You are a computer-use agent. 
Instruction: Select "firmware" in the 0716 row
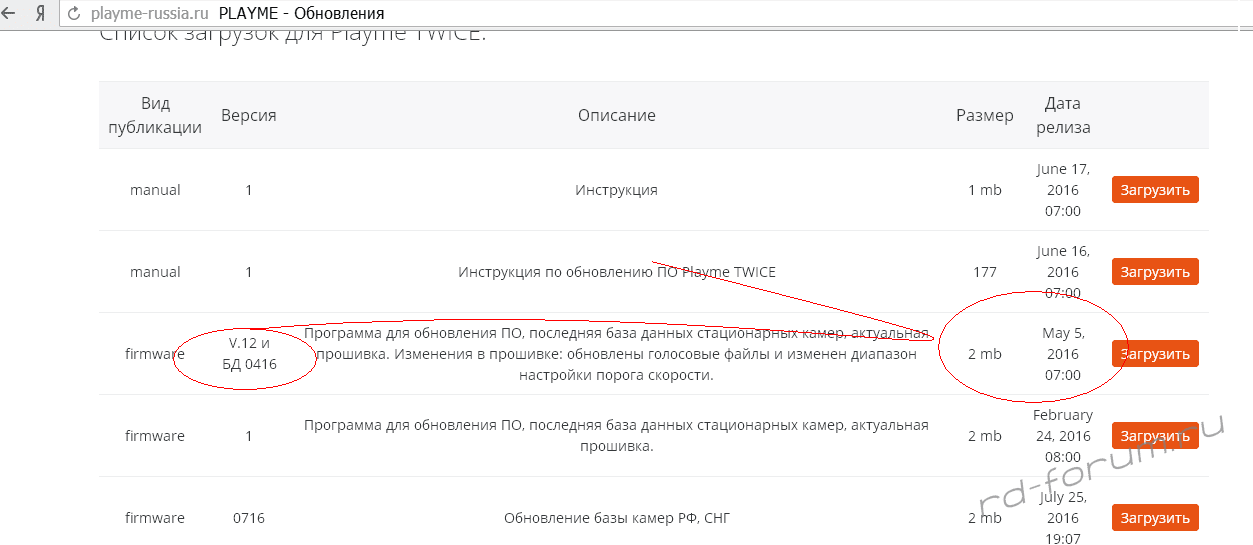pyautogui.click(x=155, y=518)
